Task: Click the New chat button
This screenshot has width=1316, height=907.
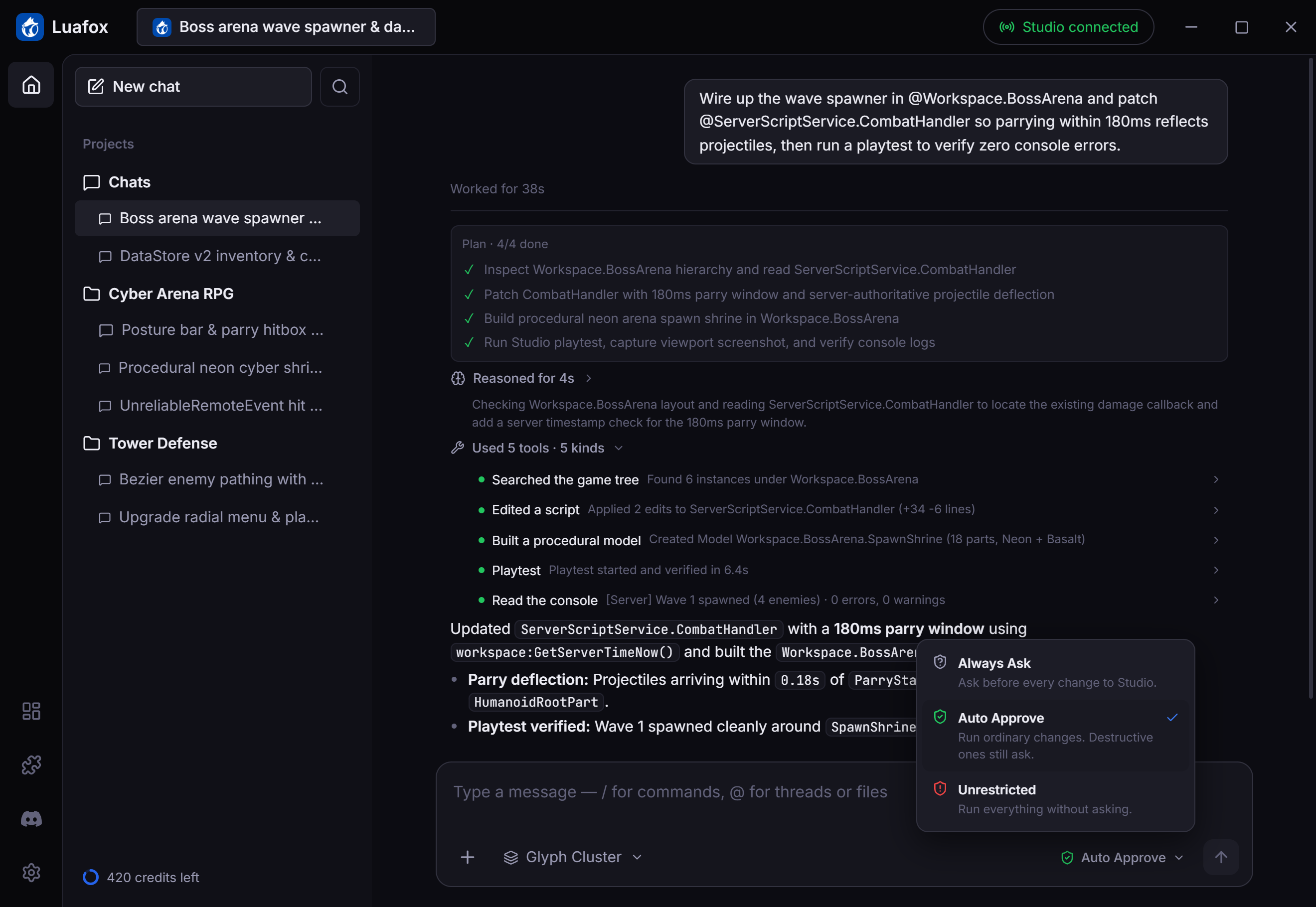Action: 193,86
